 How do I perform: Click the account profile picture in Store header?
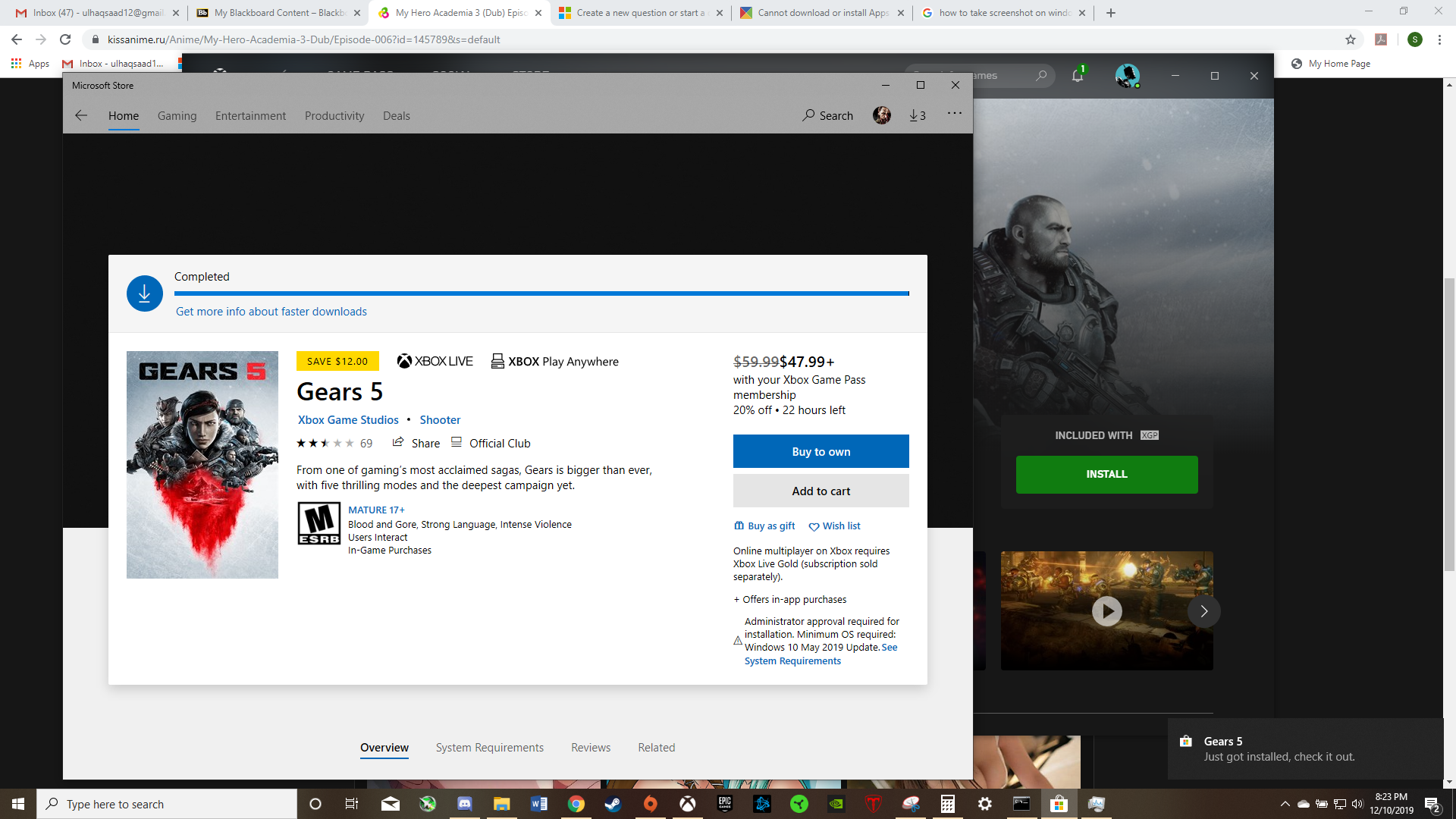coord(881,115)
